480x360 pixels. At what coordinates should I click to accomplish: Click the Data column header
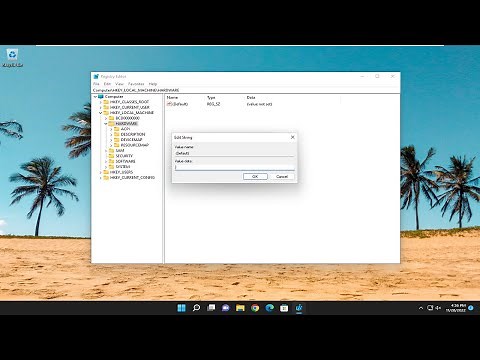click(251, 97)
